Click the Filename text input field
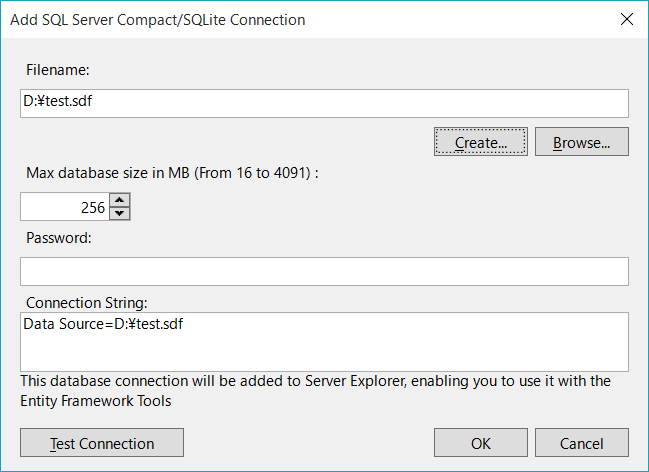Screen dimensions: 649x472 click(x=324, y=103)
